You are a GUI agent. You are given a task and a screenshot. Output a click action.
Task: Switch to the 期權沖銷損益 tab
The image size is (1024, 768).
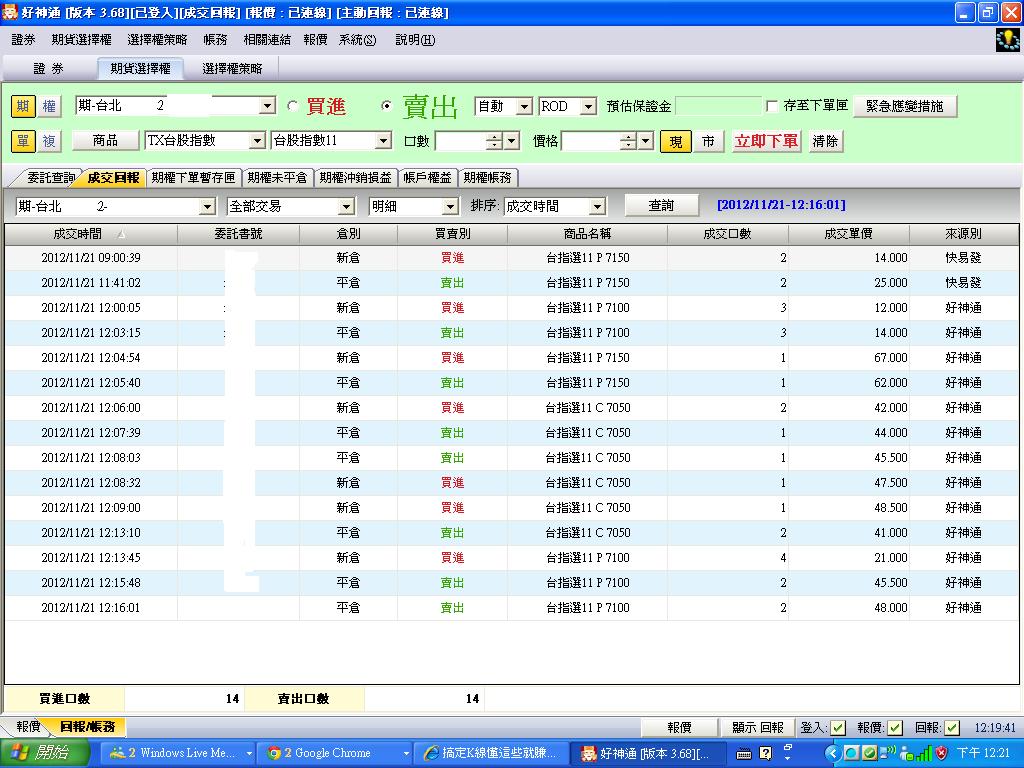tap(355, 178)
